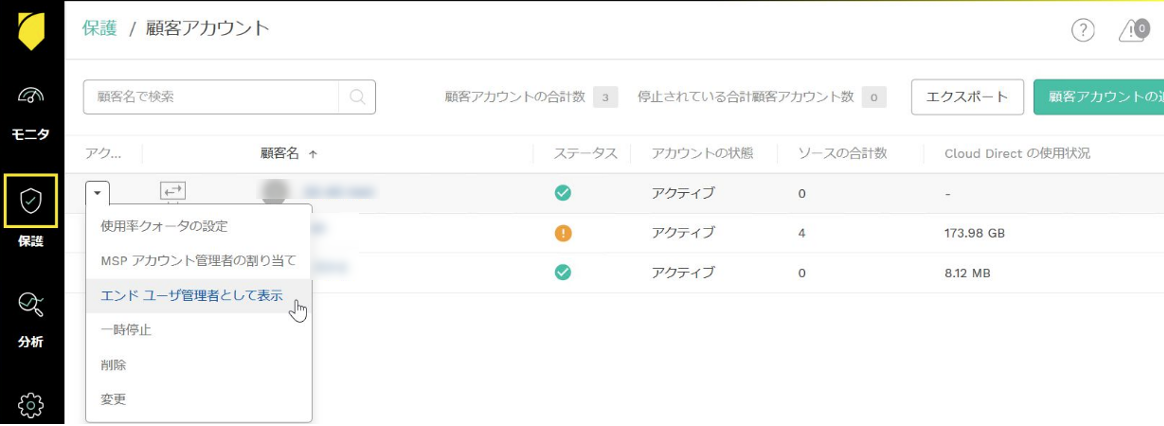Open the モニタ dashboard icon
The image size is (1164, 426).
tap(31, 97)
